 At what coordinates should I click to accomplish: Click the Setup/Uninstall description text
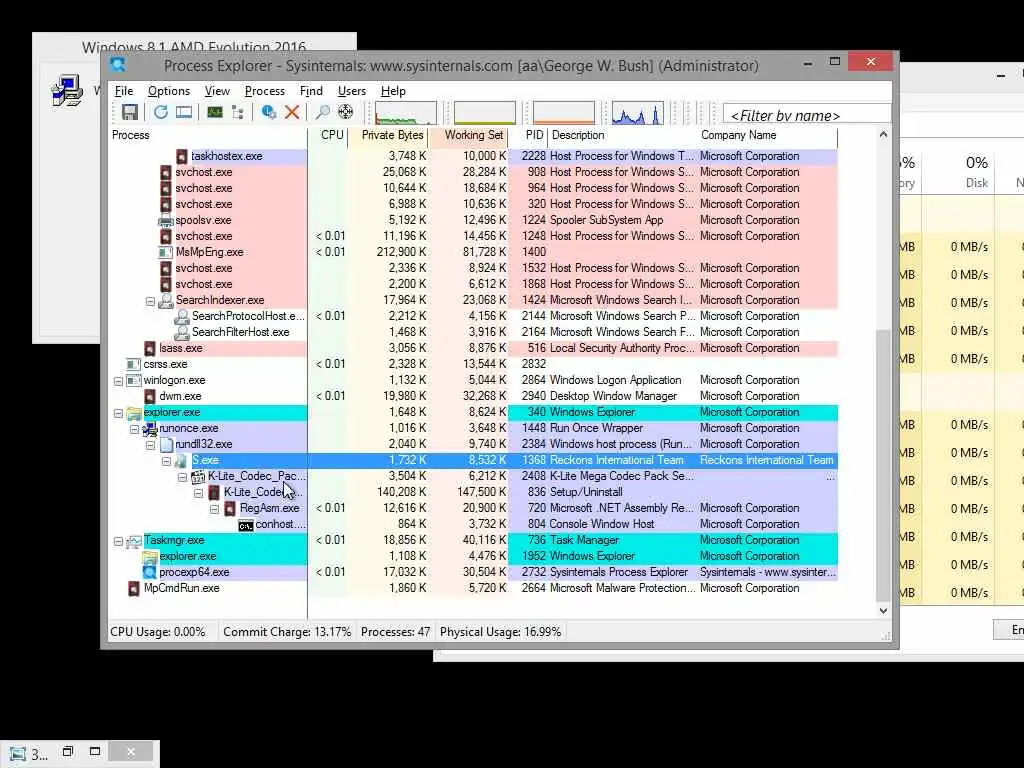pyautogui.click(x=586, y=492)
